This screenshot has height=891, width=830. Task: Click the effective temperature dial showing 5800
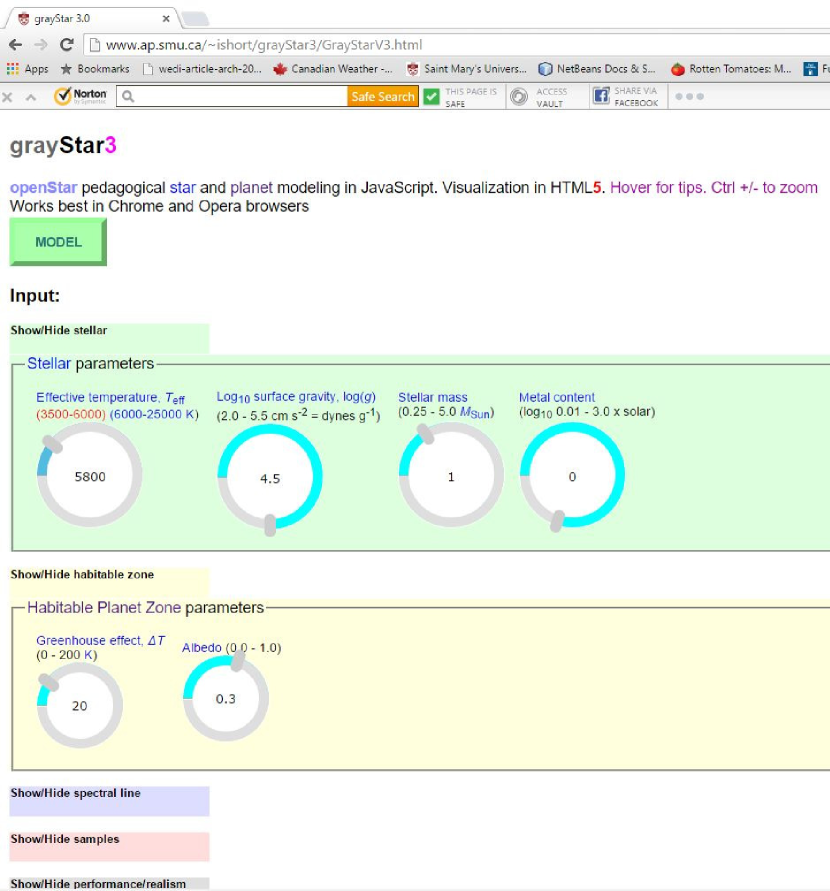89,476
